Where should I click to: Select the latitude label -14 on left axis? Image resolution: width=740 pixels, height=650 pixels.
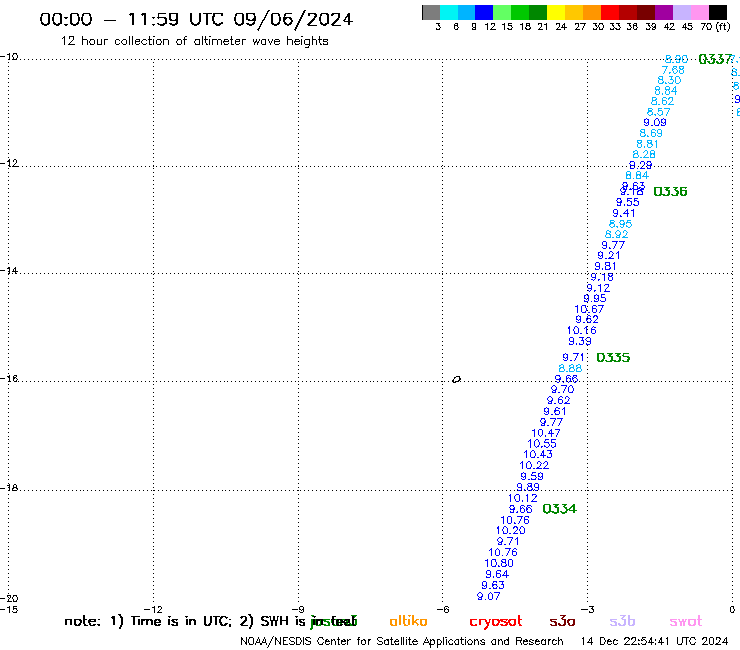[9, 271]
